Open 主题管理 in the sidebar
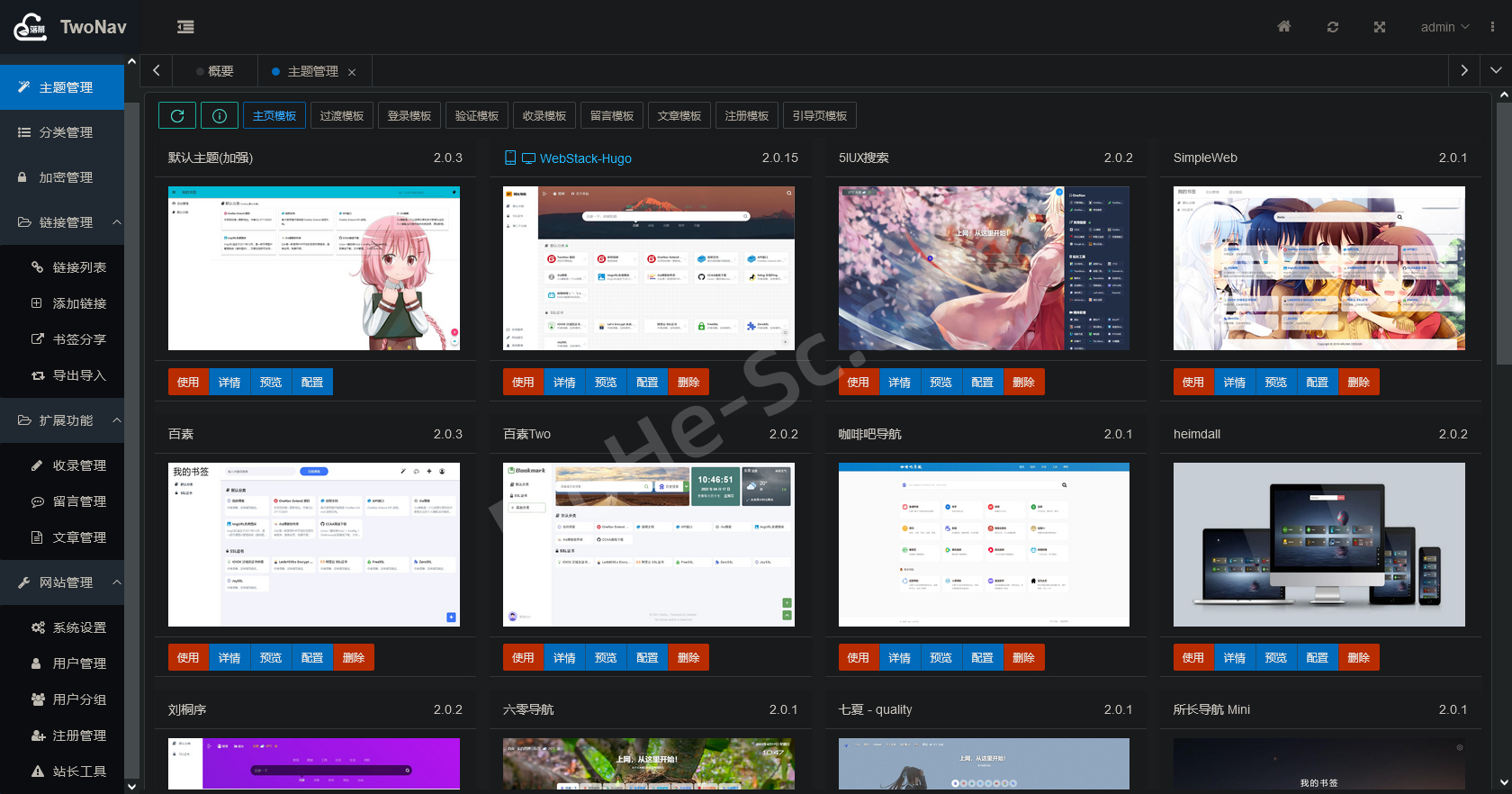The width and height of the screenshot is (1512, 794). tap(62, 87)
